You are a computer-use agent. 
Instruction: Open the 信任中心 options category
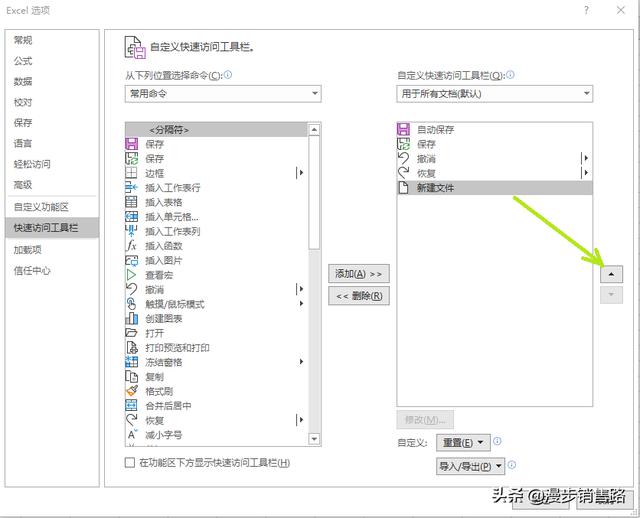point(52,270)
